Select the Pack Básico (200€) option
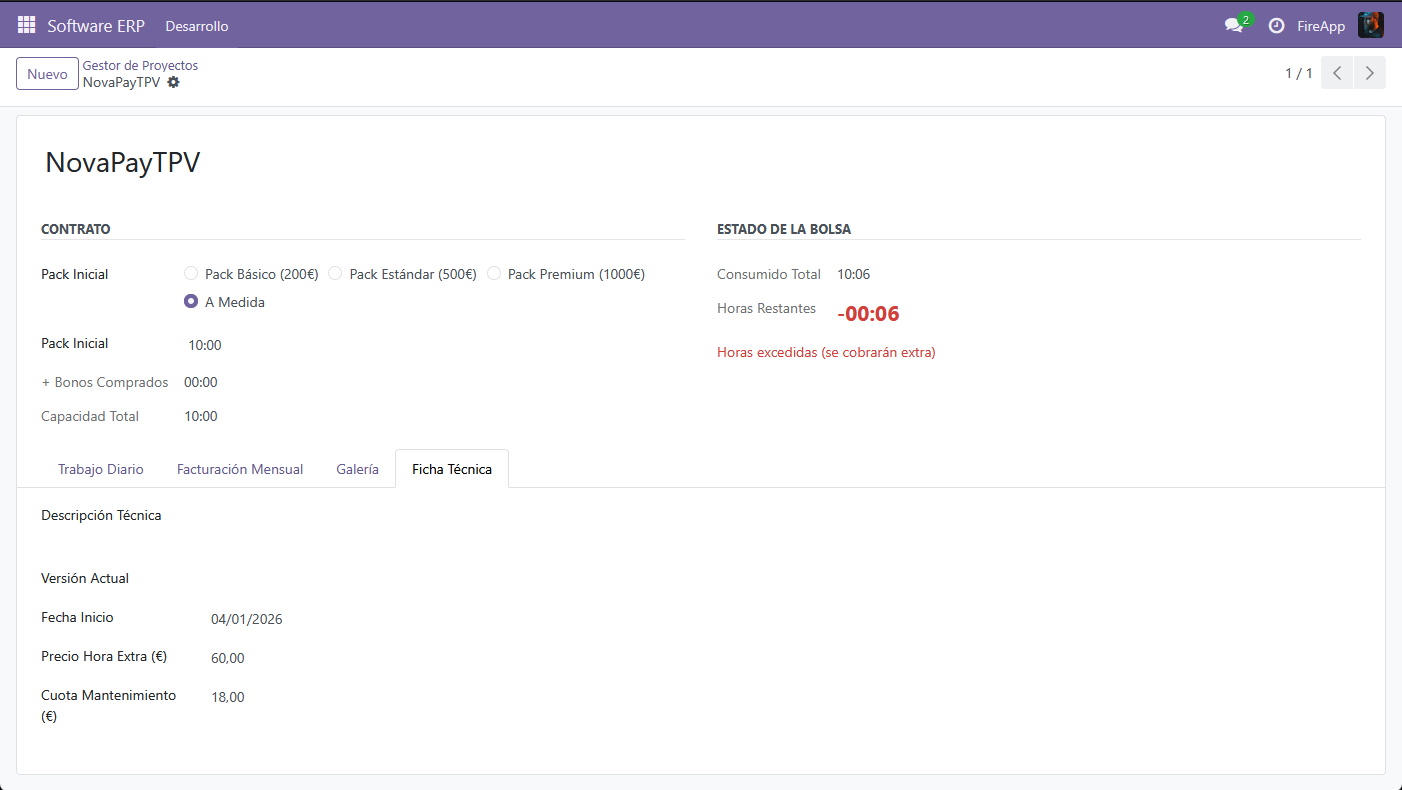This screenshot has width=1402, height=790. tap(191, 274)
